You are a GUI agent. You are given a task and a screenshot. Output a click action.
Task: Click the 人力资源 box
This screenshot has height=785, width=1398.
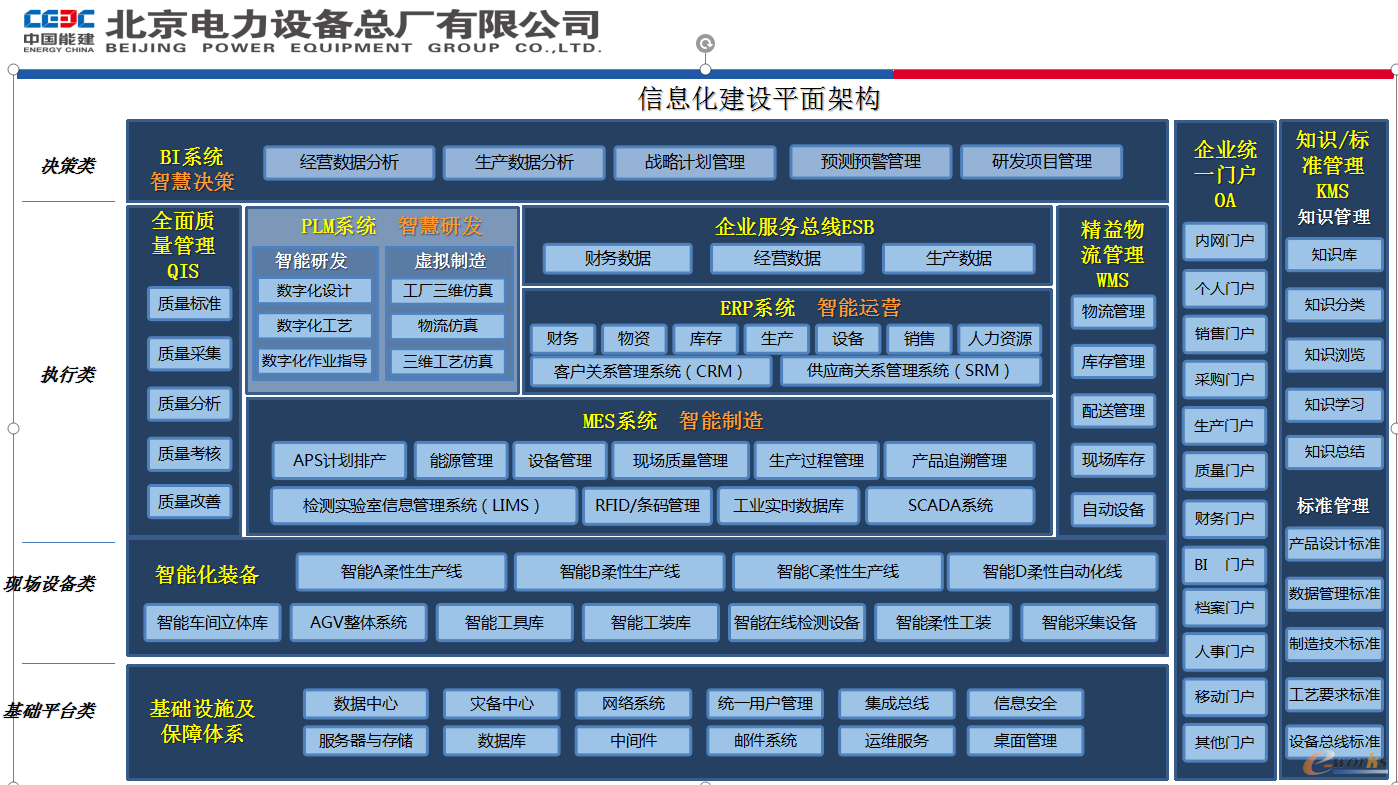999,339
